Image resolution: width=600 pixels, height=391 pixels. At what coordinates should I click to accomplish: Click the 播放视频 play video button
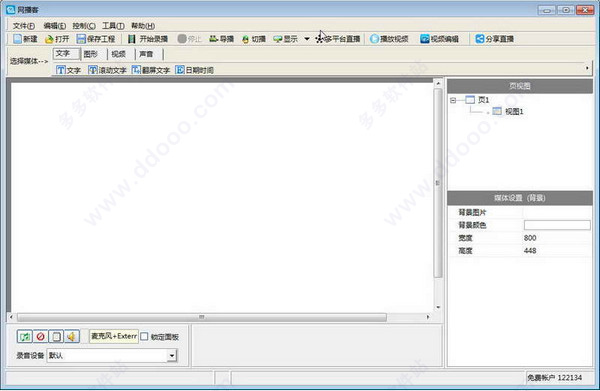(389, 39)
